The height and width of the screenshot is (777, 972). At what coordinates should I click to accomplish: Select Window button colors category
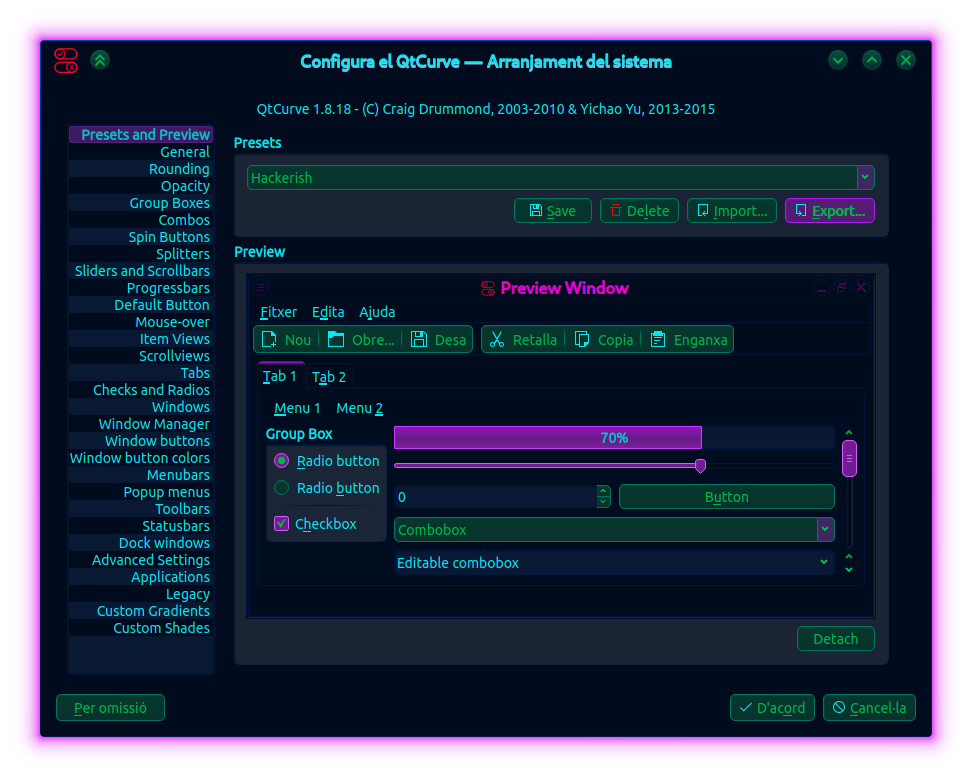coord(141,458)
